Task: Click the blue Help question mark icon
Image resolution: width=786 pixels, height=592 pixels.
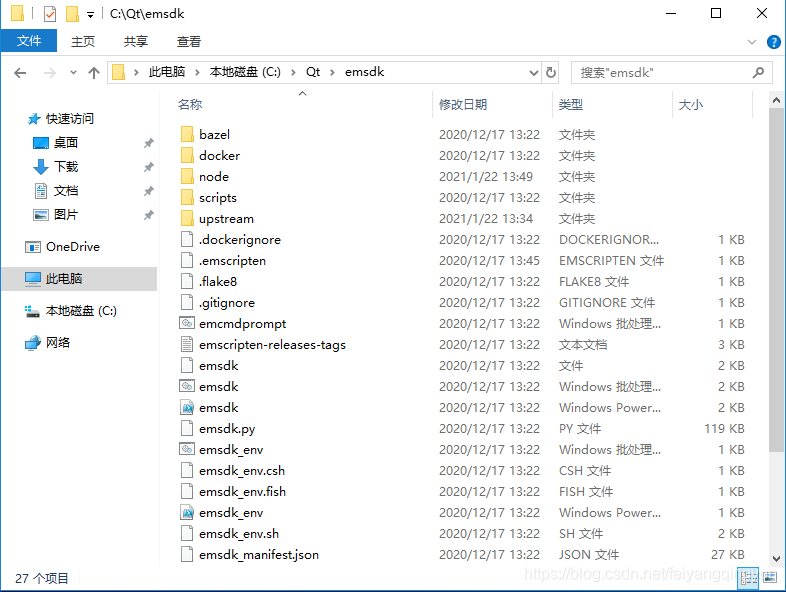Action: 773,42
